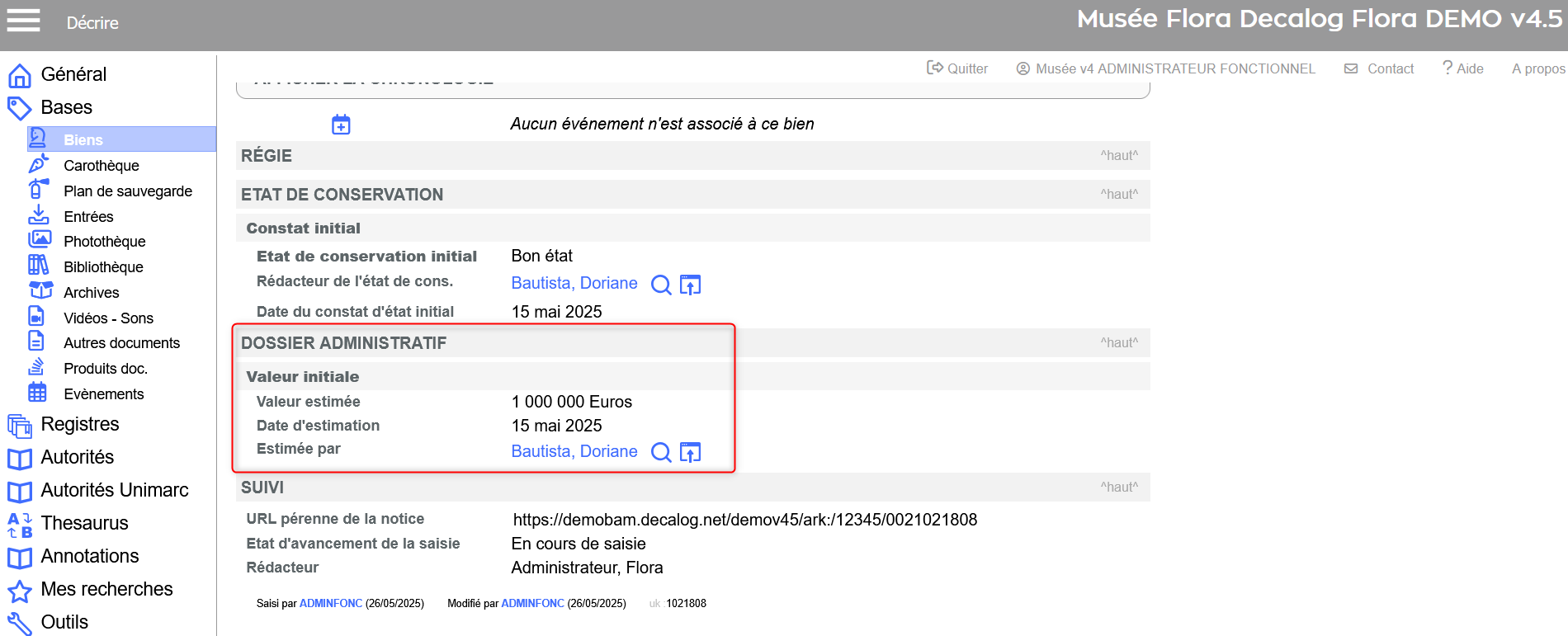Click magnifier icon beside Rédacteur de l'état
The height and width of the screenshot is (636, 1568).
point(661,285)
